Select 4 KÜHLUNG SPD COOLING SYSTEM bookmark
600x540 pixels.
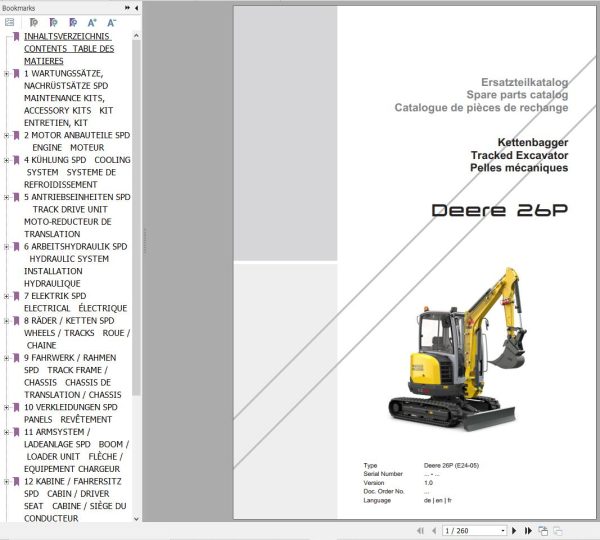pyautogui.click(x=77, y=172)
